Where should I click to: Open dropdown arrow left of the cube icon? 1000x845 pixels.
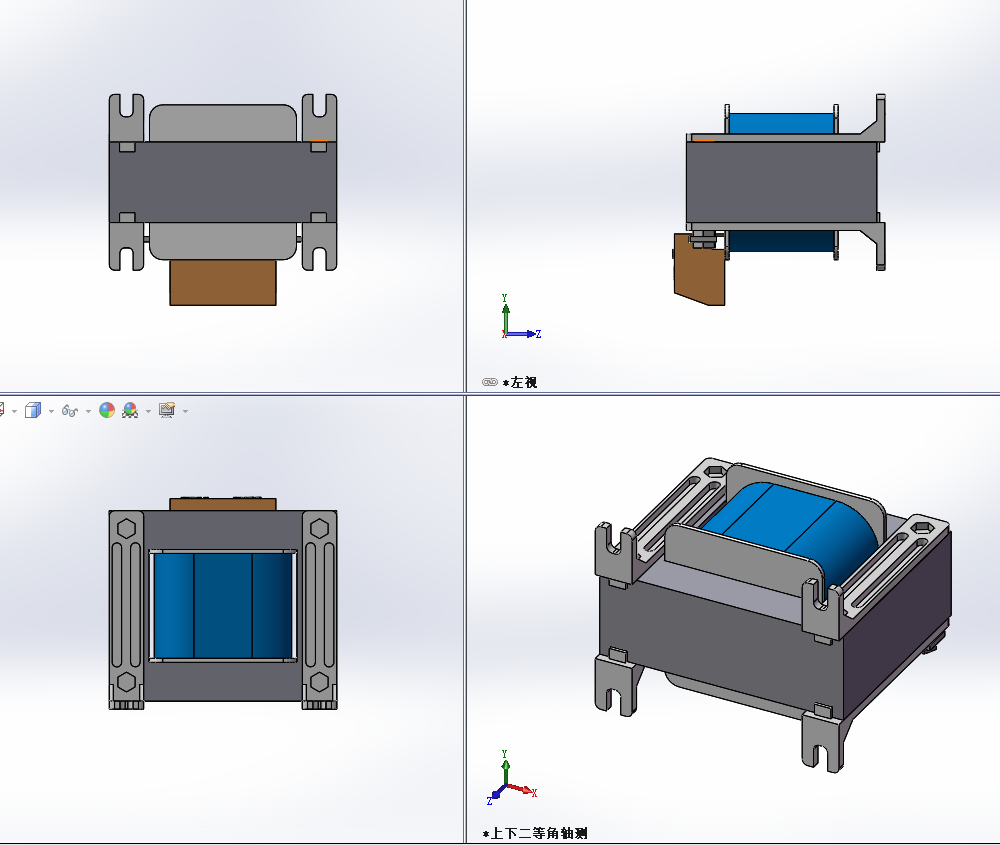coord(15,411)
